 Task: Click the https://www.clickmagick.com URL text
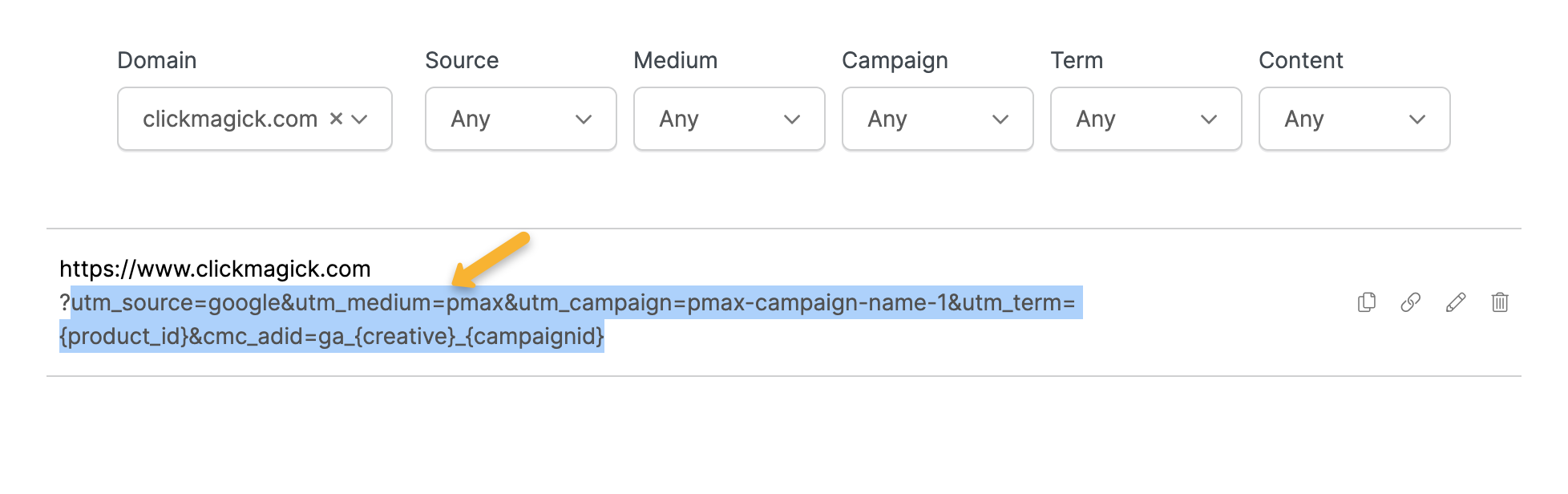click(215, 269)
